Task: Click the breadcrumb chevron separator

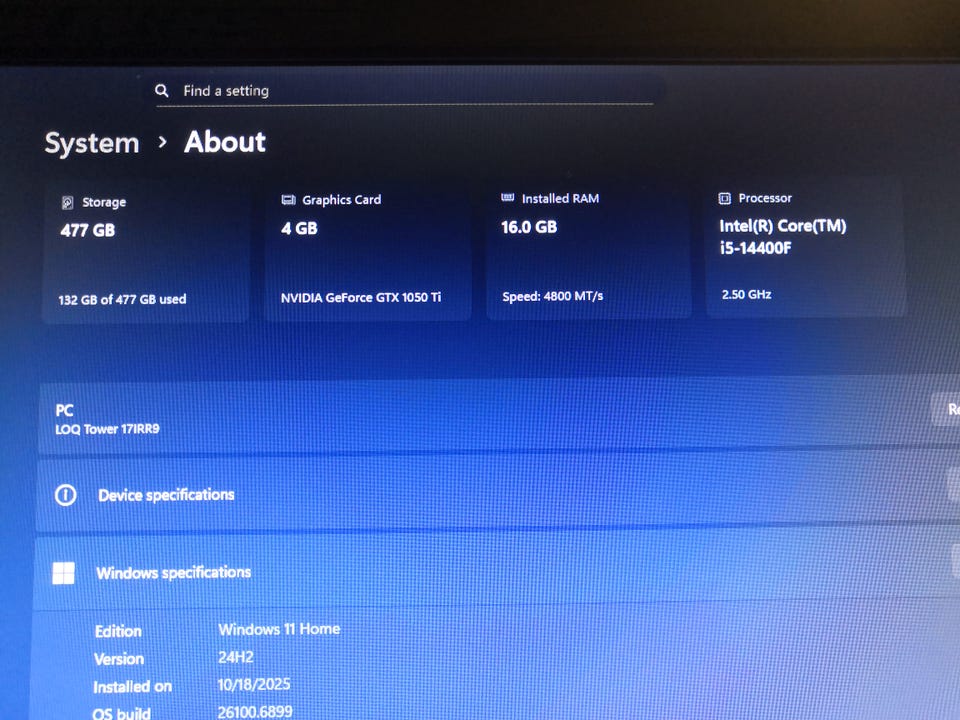Action: point(162,142)
